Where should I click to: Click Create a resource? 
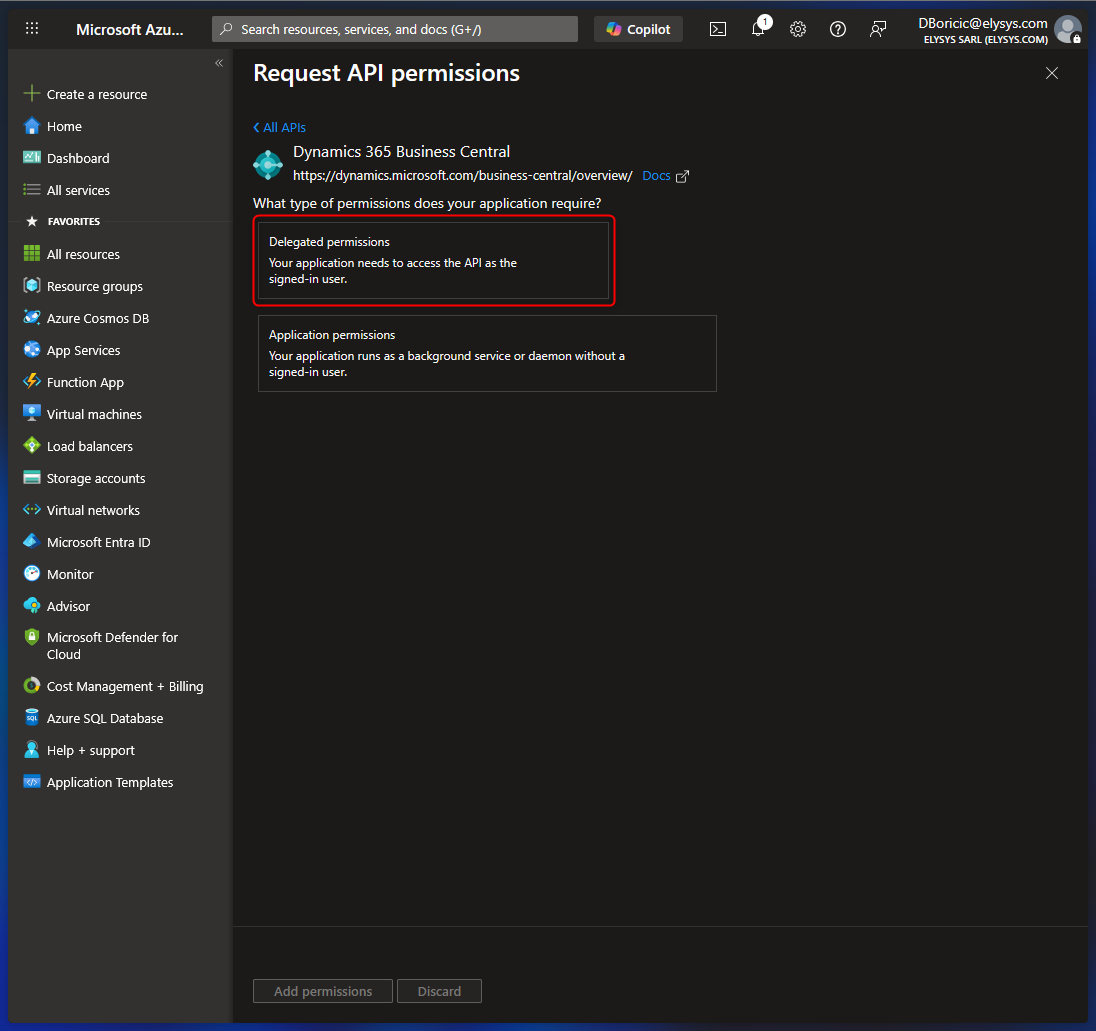(96, 94)
